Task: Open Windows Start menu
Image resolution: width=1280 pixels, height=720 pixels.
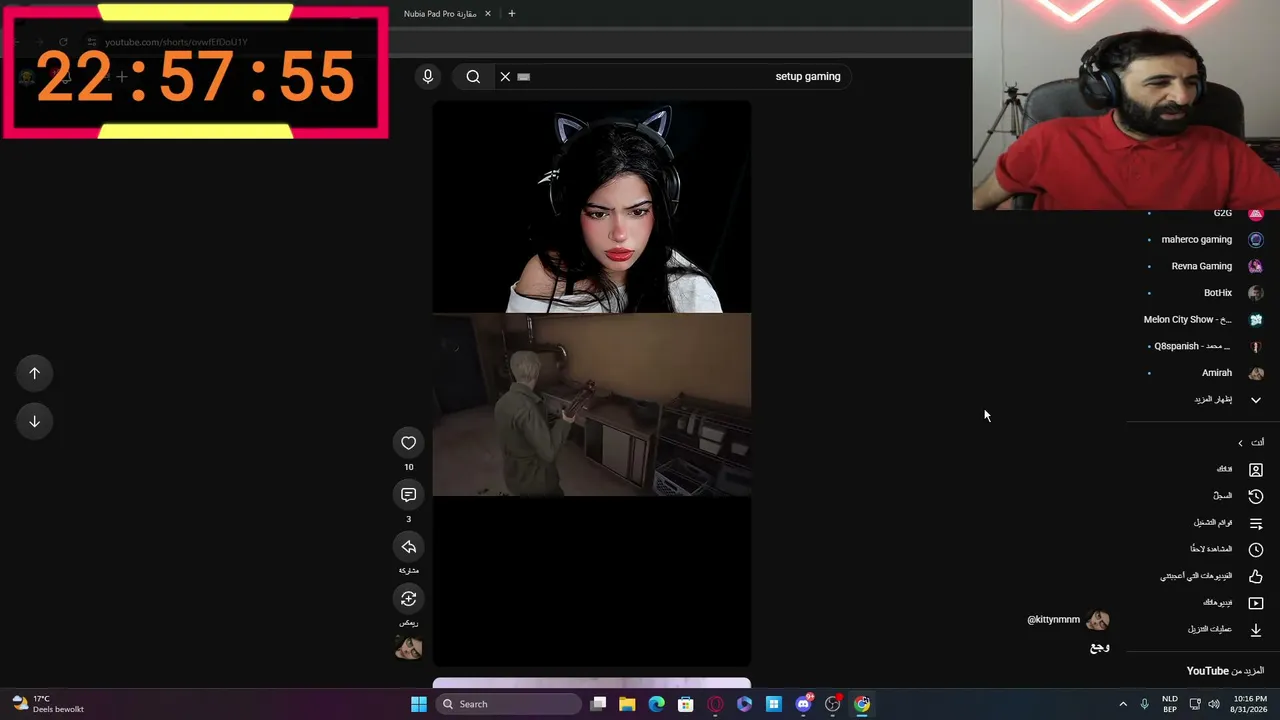Action: click(419, 704)
